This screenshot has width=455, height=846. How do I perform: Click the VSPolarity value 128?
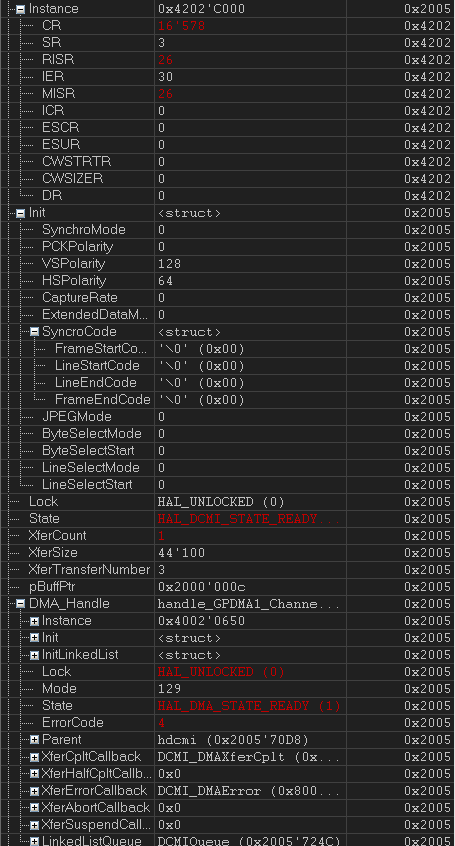click(169, 264)
